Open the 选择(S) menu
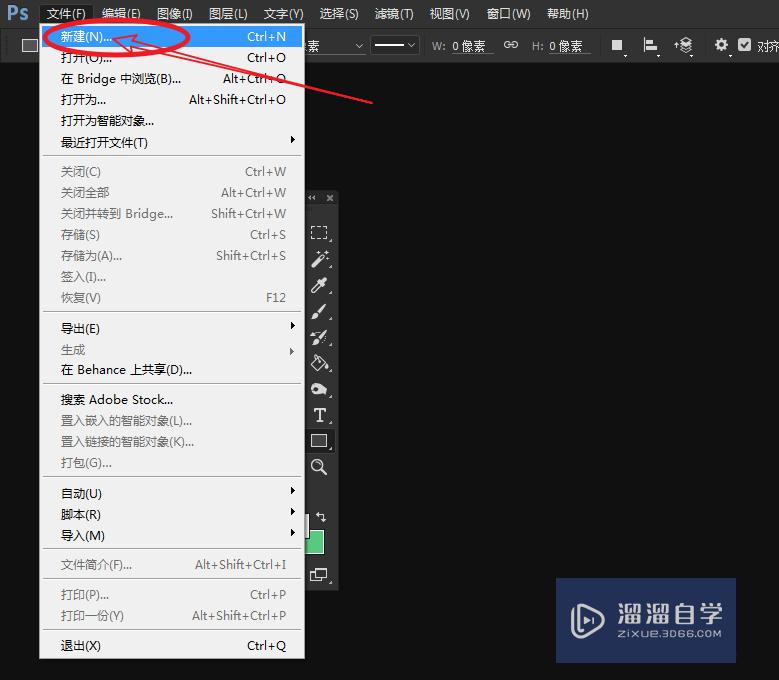The width and height of the screenshot is (779, 680). pyautogui.click(x=339, y=13)
